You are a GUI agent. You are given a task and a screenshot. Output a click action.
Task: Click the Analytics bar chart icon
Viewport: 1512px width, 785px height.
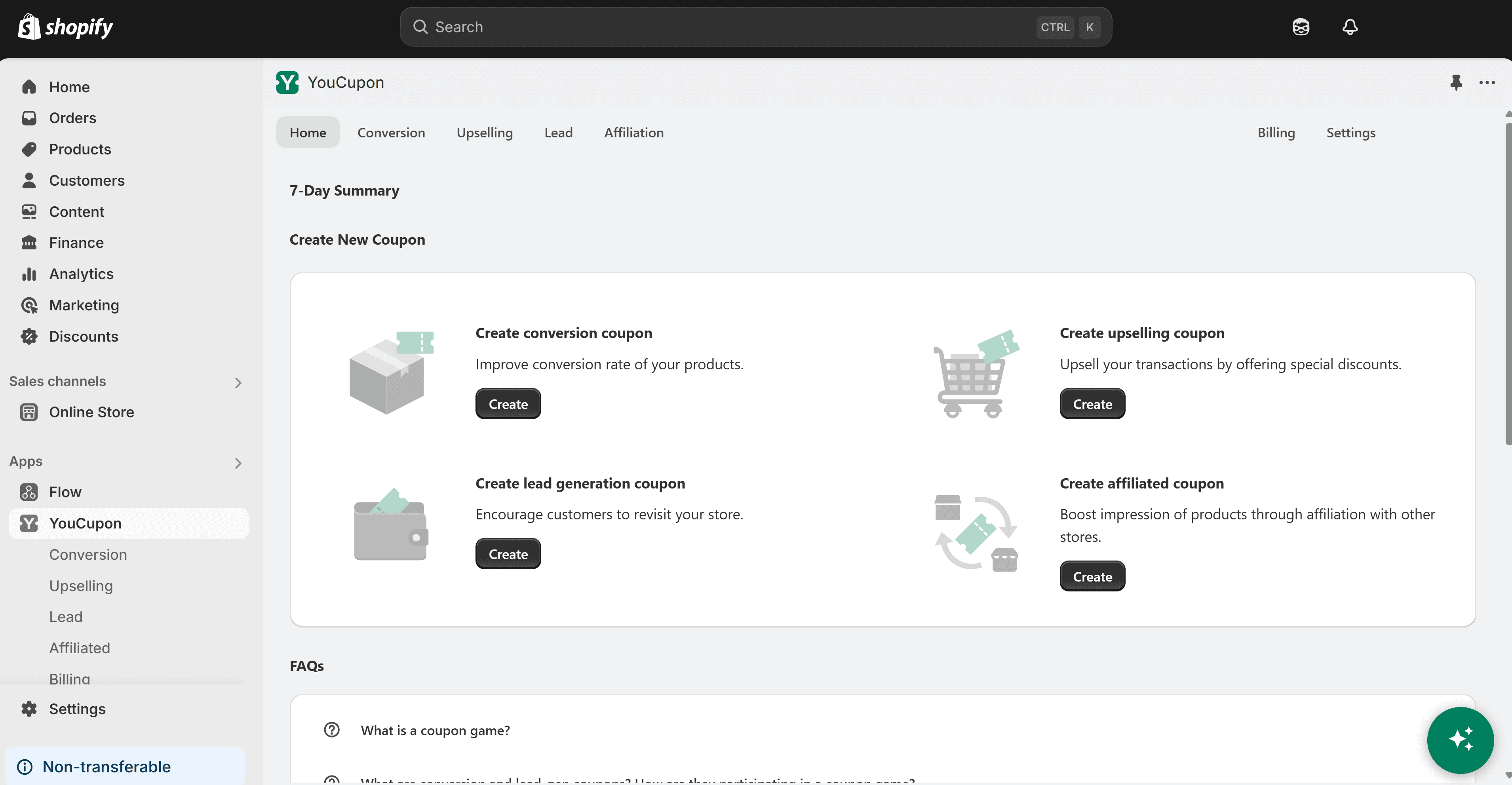29,274
